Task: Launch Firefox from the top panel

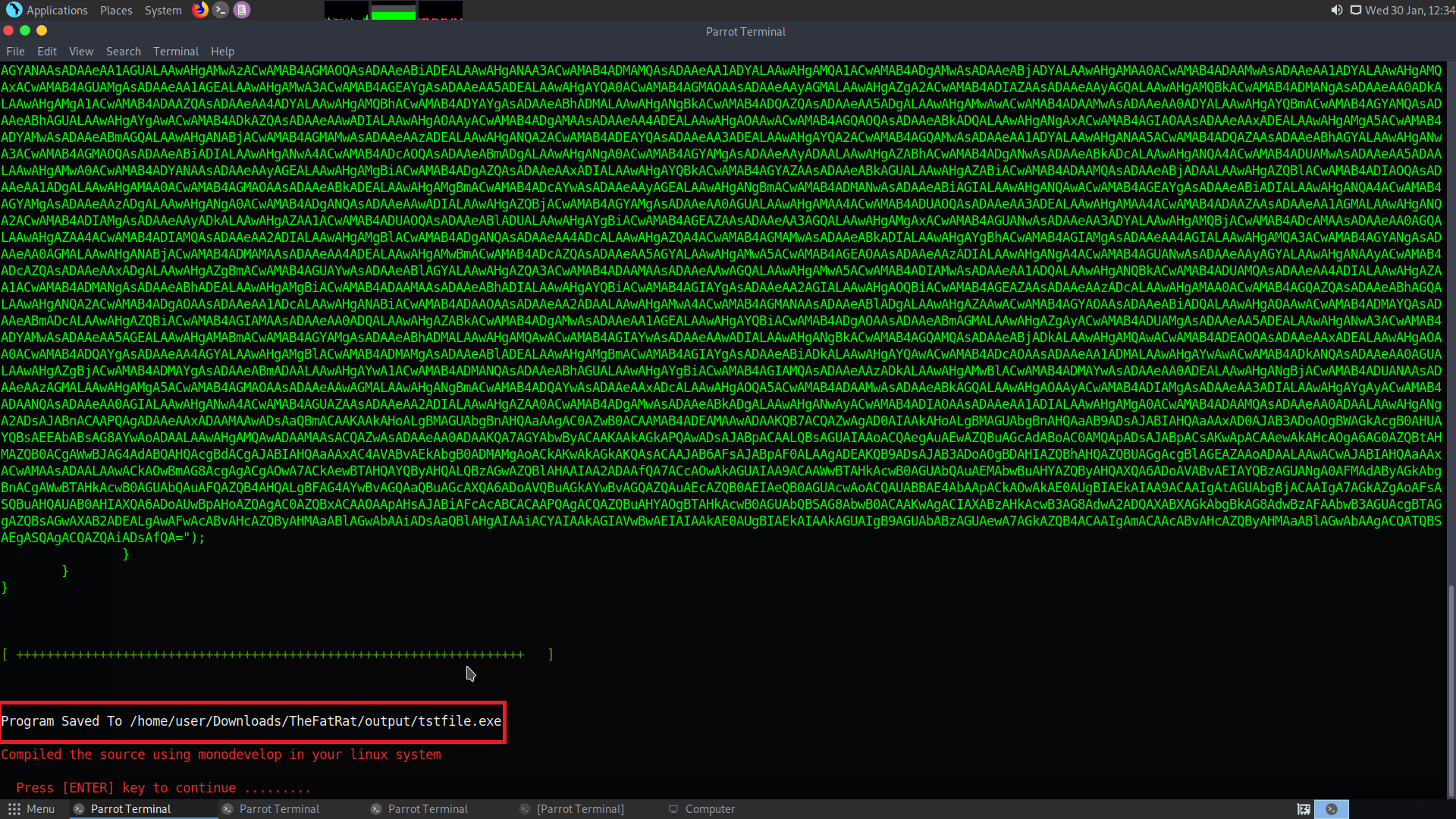Action: coord(199,10)
